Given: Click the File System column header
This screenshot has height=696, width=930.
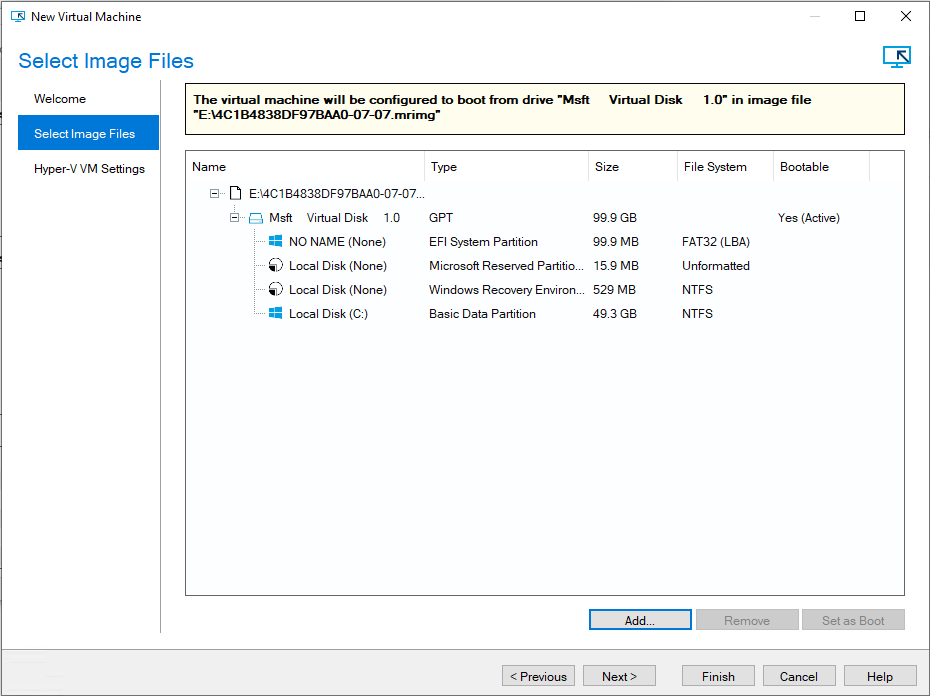Looking at the screenshot, I should [x=715, y=167].
